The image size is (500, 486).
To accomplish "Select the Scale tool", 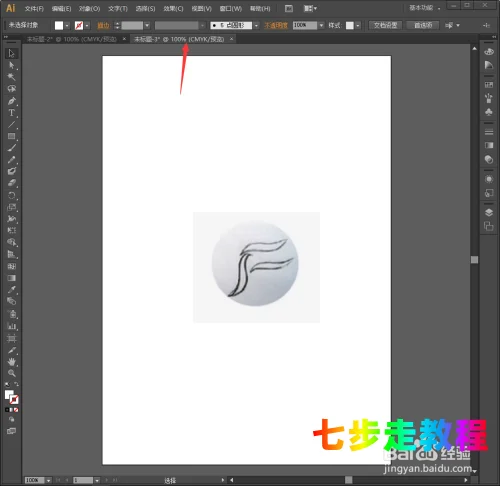I will [11, 207].
